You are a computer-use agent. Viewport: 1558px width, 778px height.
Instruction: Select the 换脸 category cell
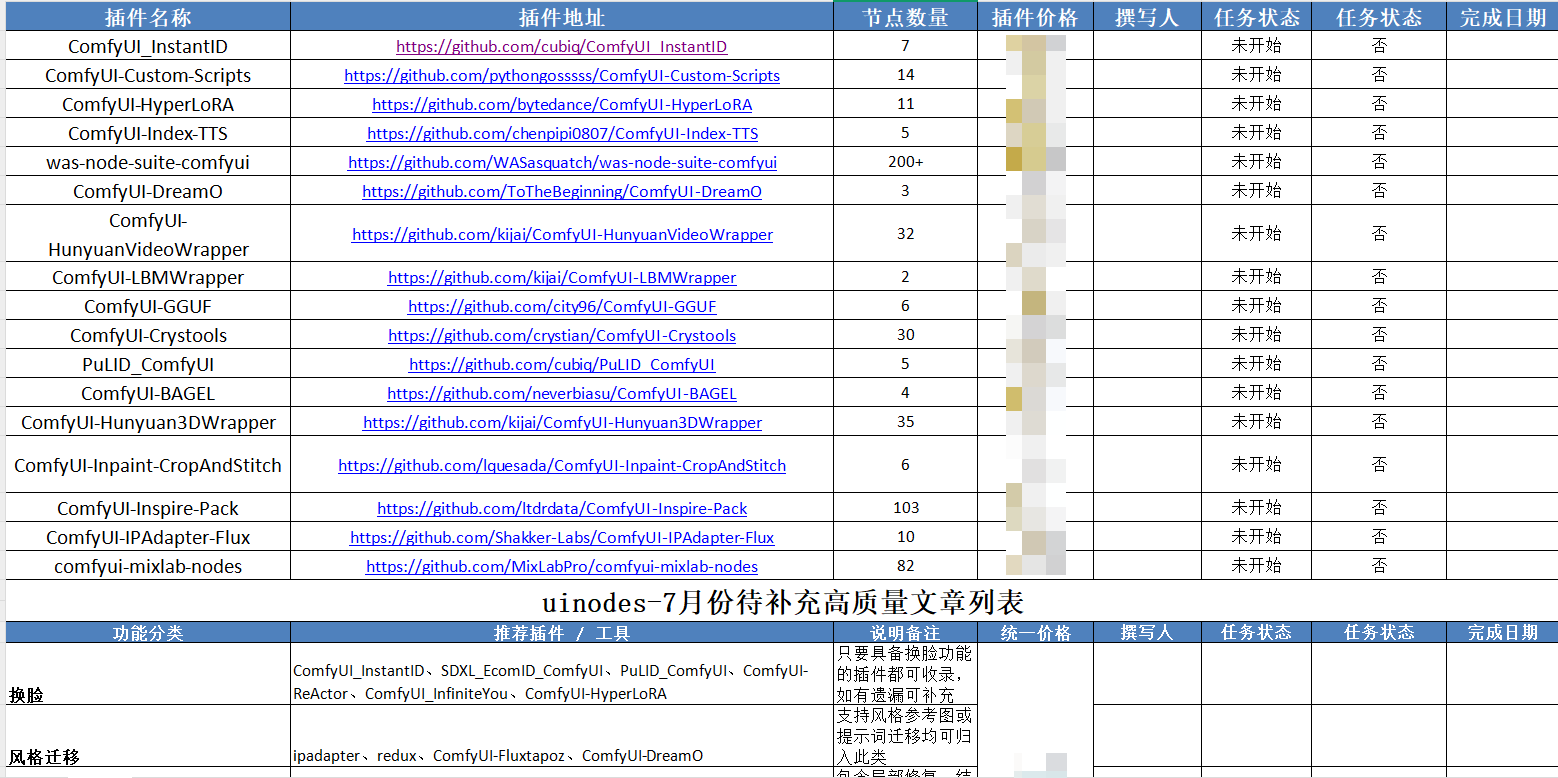[x=148, y=675]
